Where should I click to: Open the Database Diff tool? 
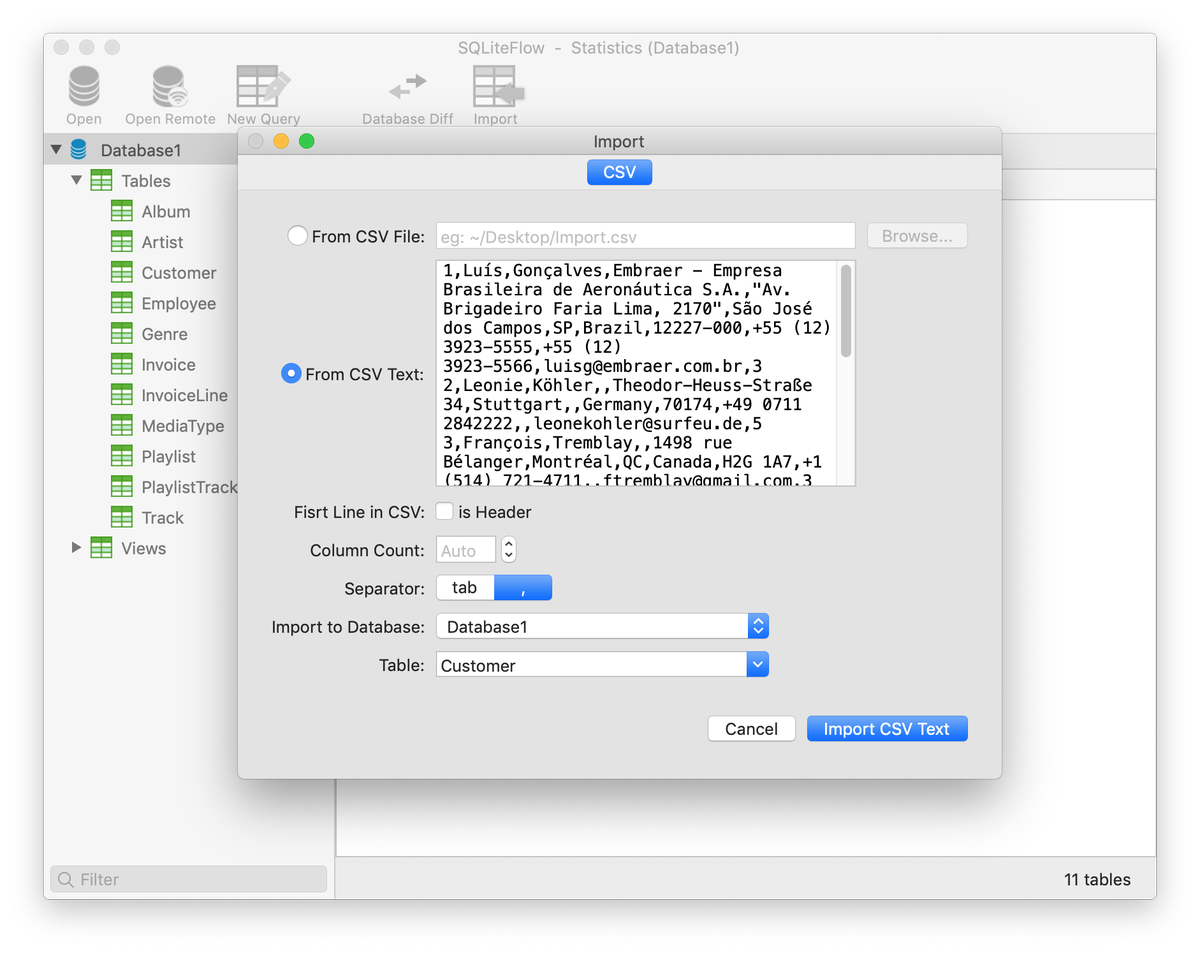coord(408,87)
